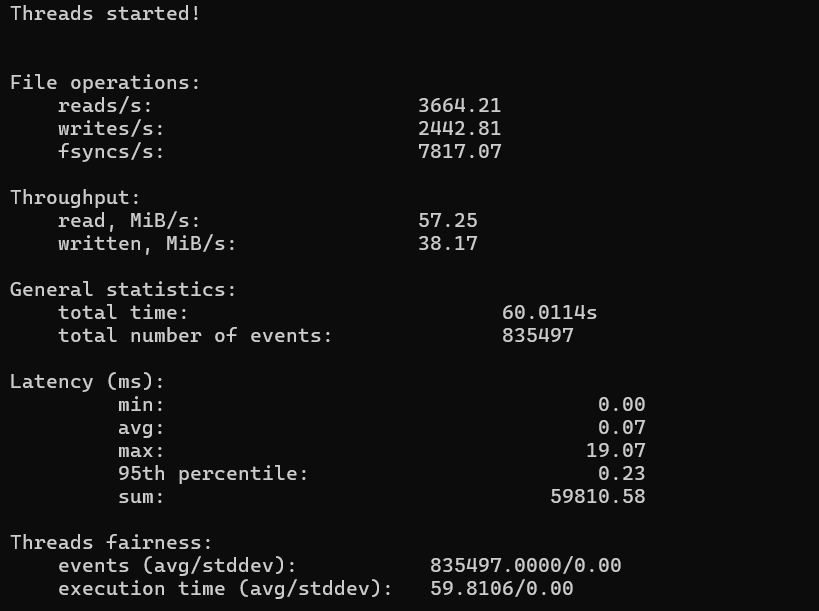Screen dimensions: 819x611
Task: Click the avg latency value 0.07
Action: (x=622, y=427)
